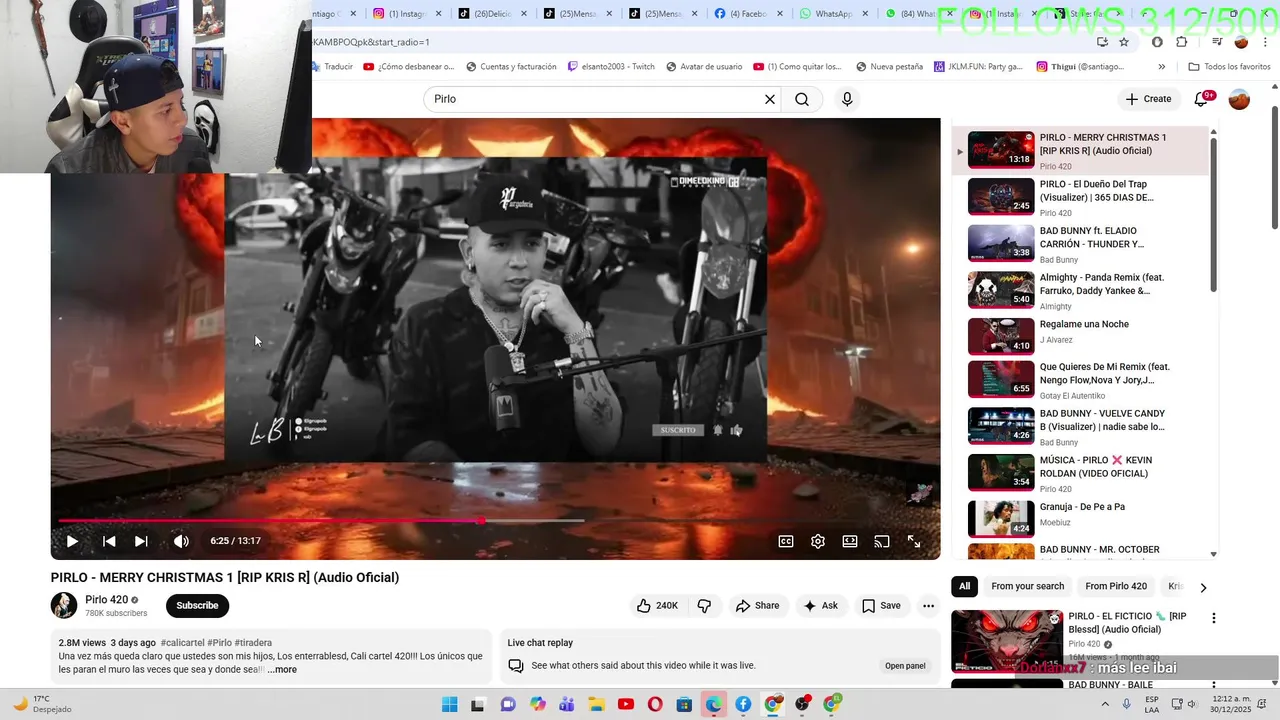Open the notifications bell

pos(1202,99)
